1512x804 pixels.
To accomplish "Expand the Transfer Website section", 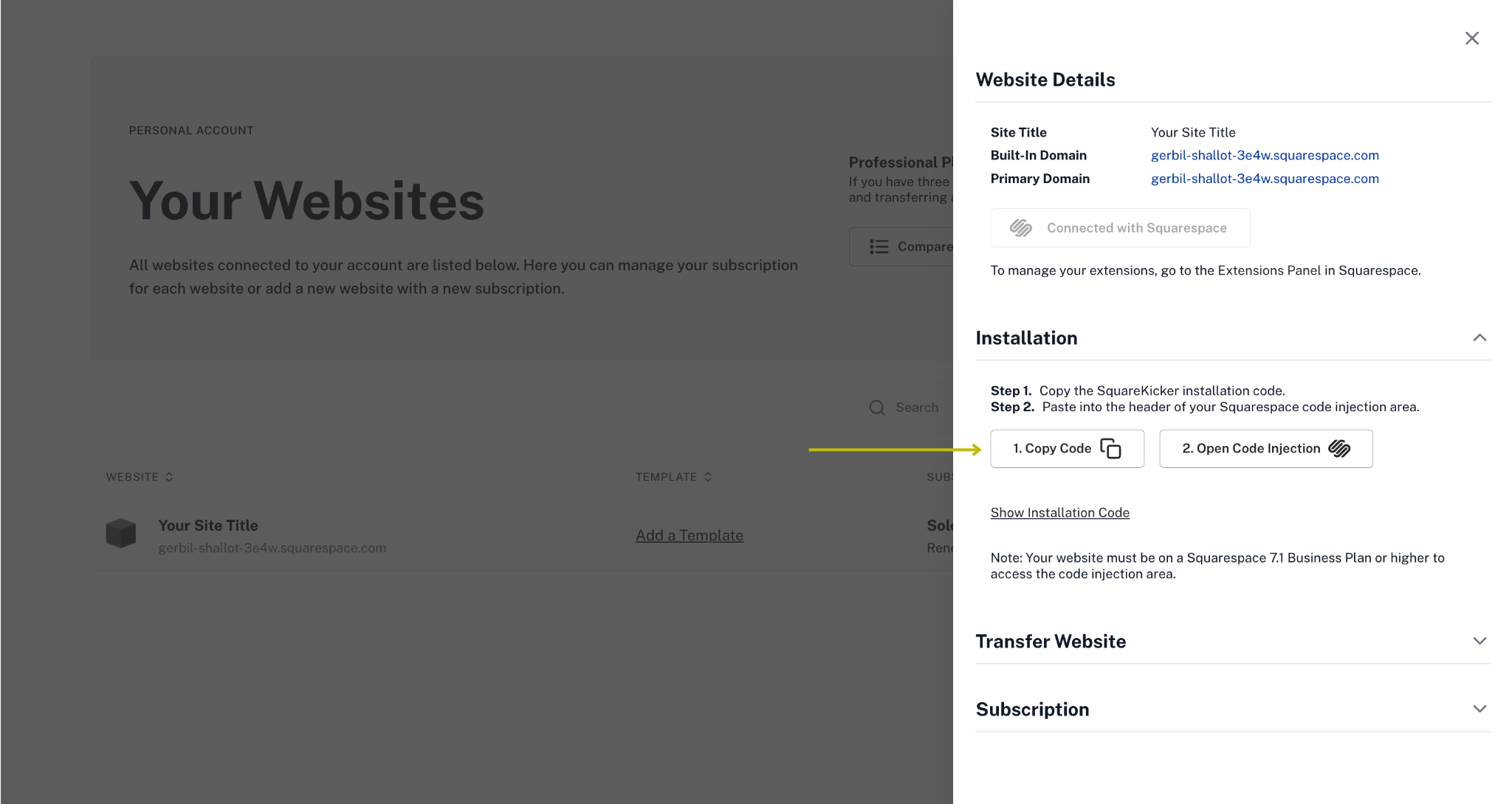I will 1480,641.
